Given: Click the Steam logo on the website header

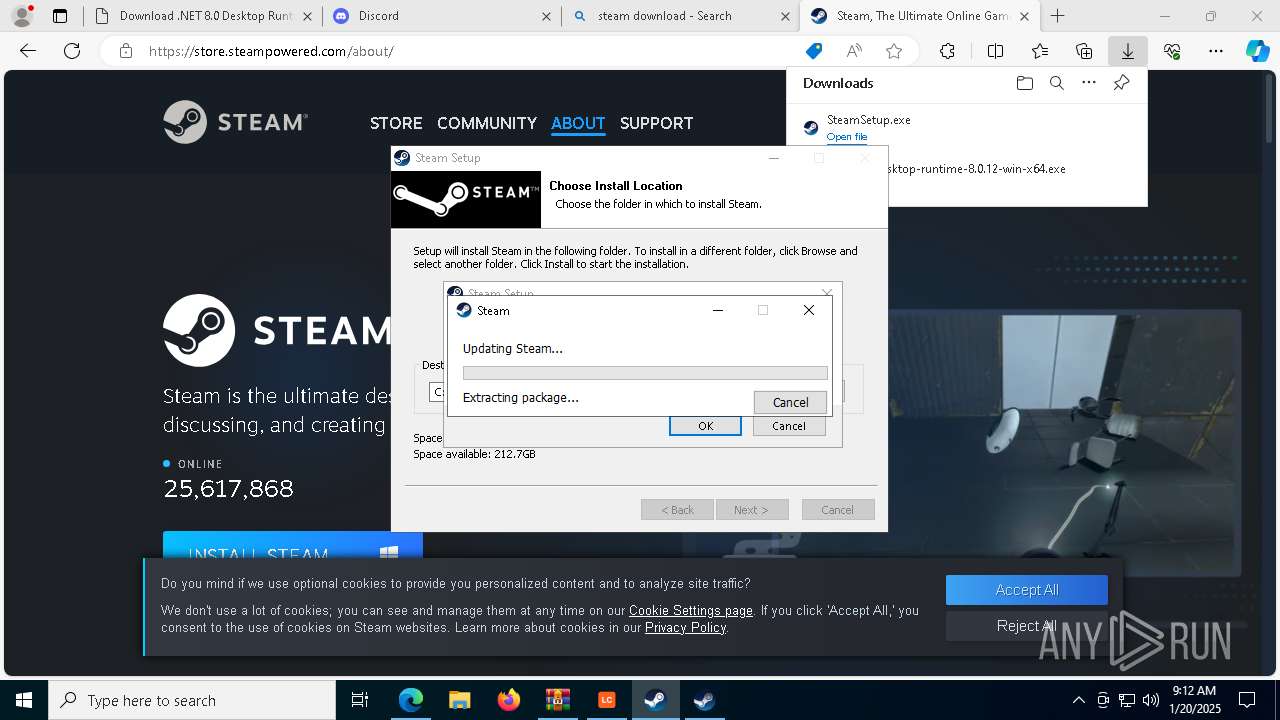Looking at the screenshot, I should (235, 122).
